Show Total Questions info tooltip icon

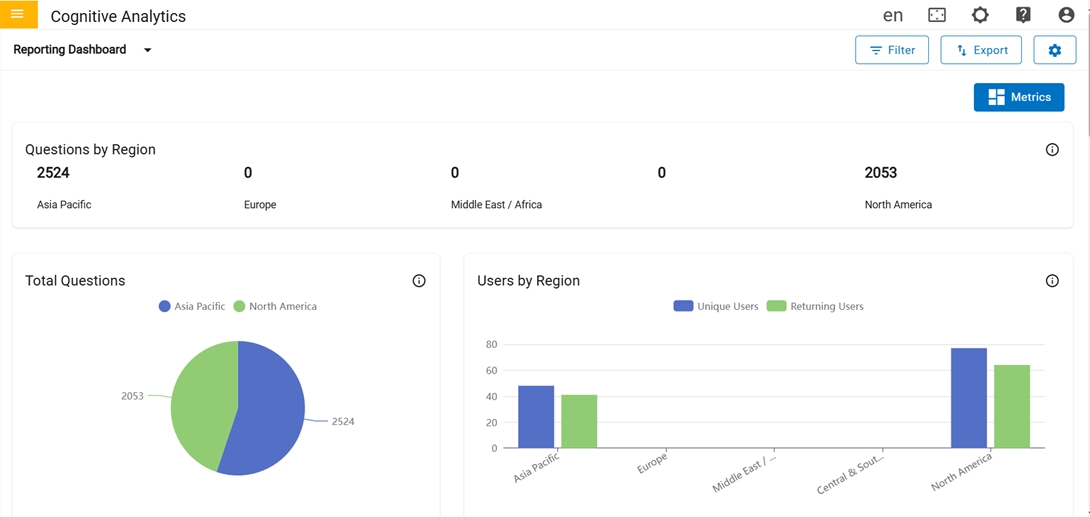pos(419,281)
